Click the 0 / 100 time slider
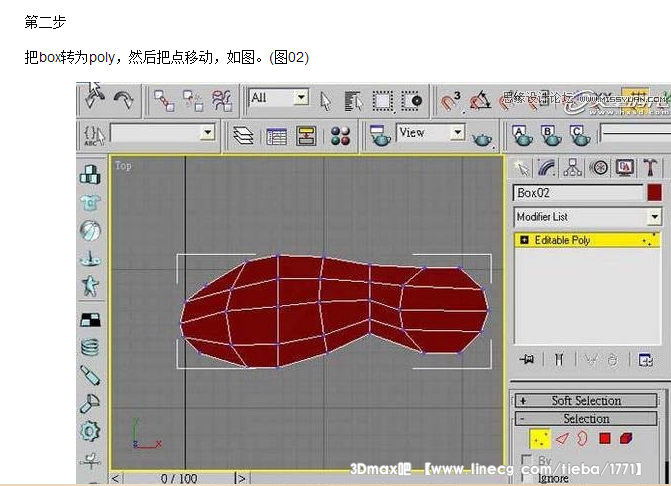Viewport: 671px width, 486px height. coord(179,478)
